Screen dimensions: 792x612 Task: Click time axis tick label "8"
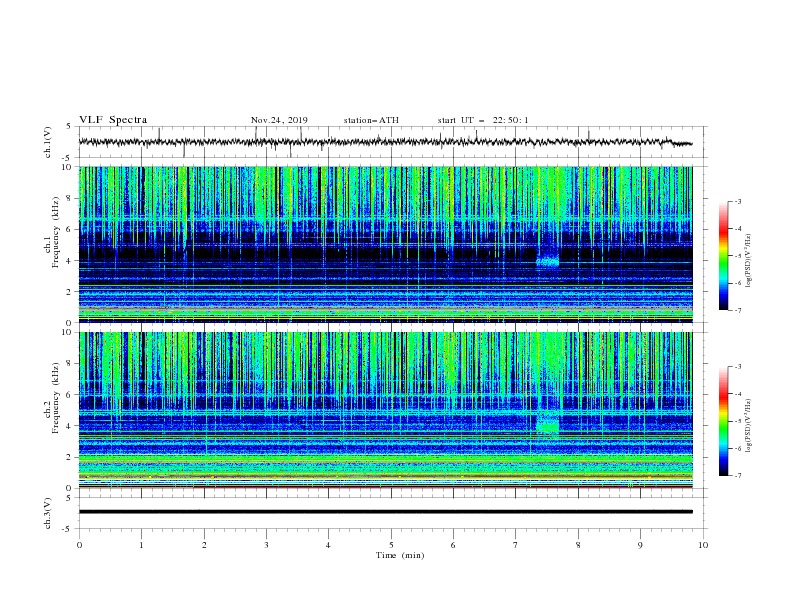point(578,545)
